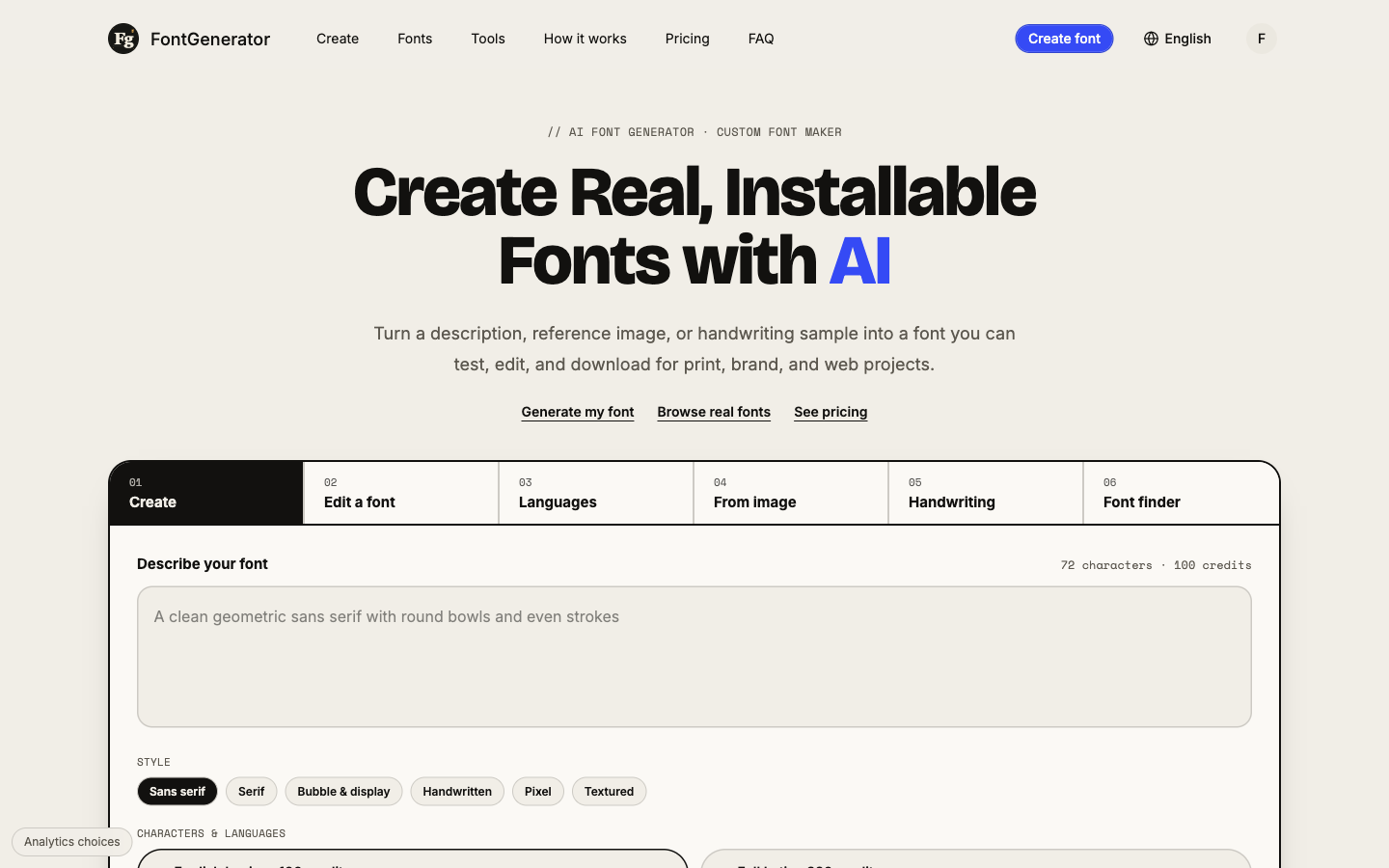Choose the Bubble & display style
Screen dimensions: 1389x868
[x=343, y=792]
